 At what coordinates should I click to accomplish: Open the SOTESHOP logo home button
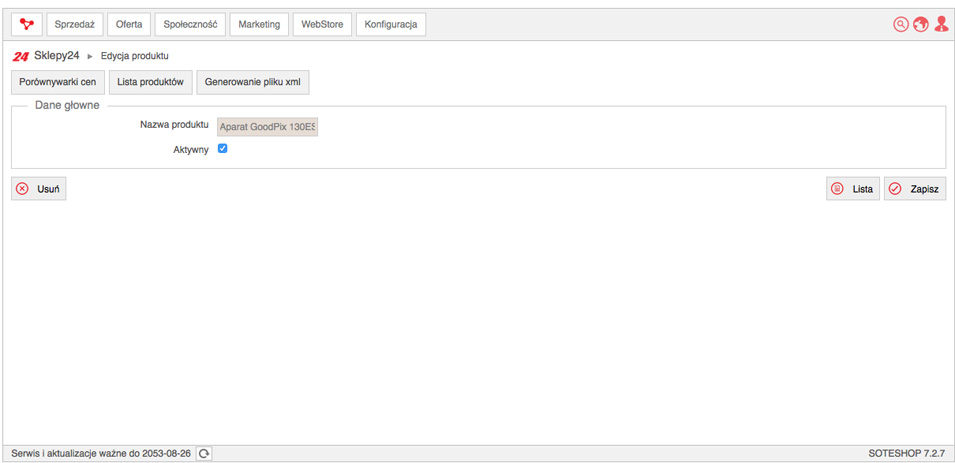27,24
